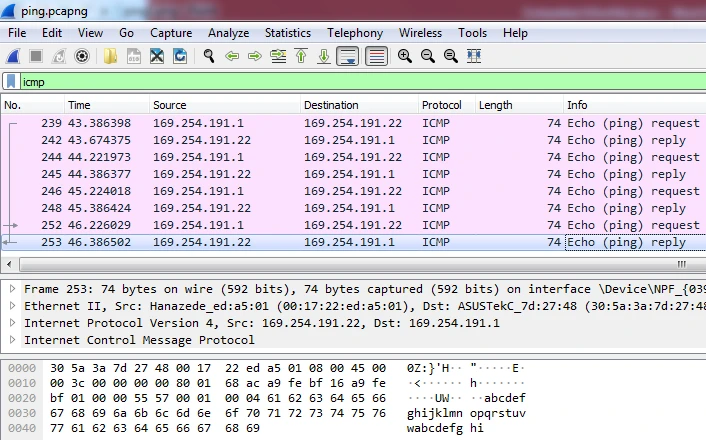
Task: Open the File menu
Action: [17, 33]
